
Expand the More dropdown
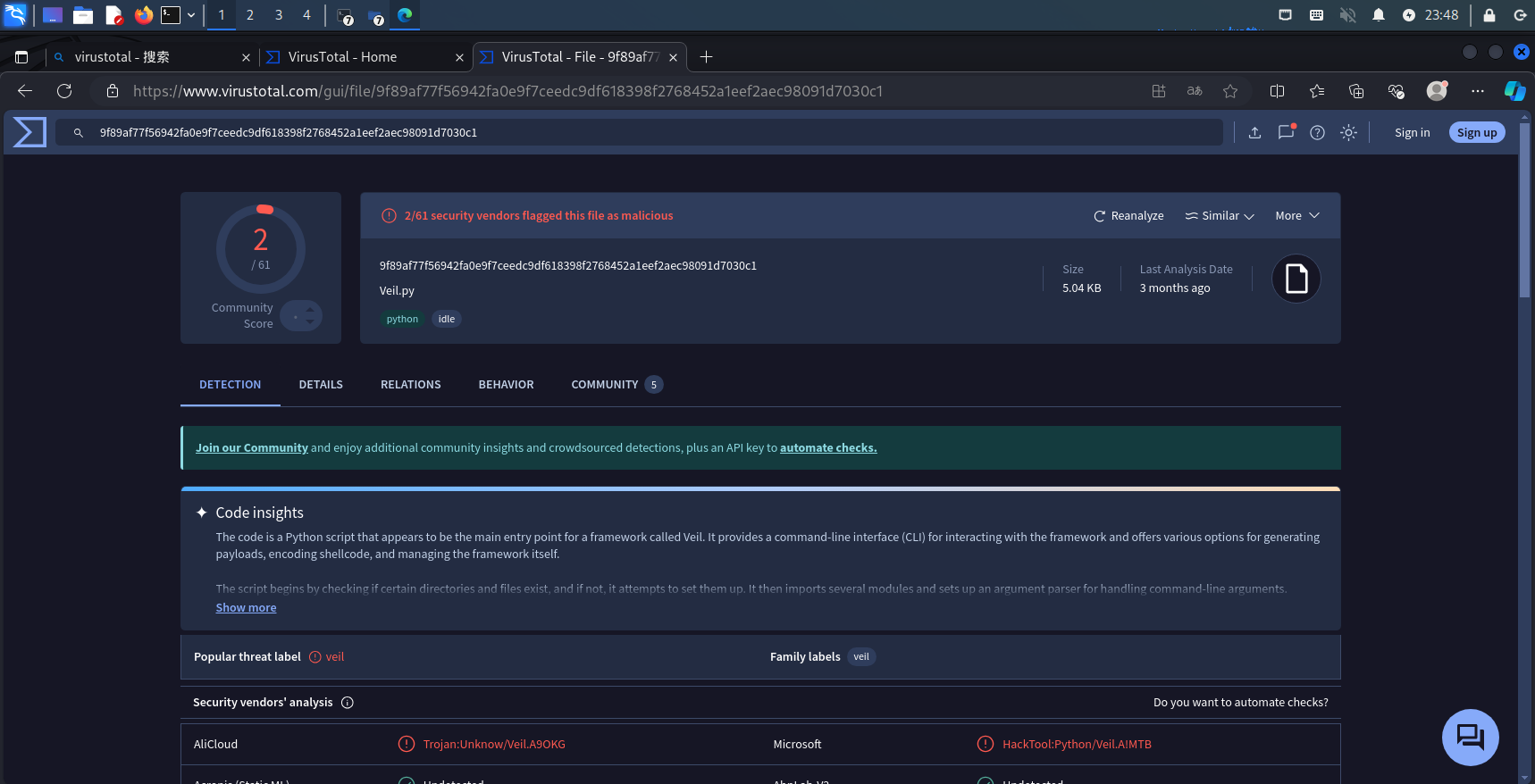[x=1297, y=215]
